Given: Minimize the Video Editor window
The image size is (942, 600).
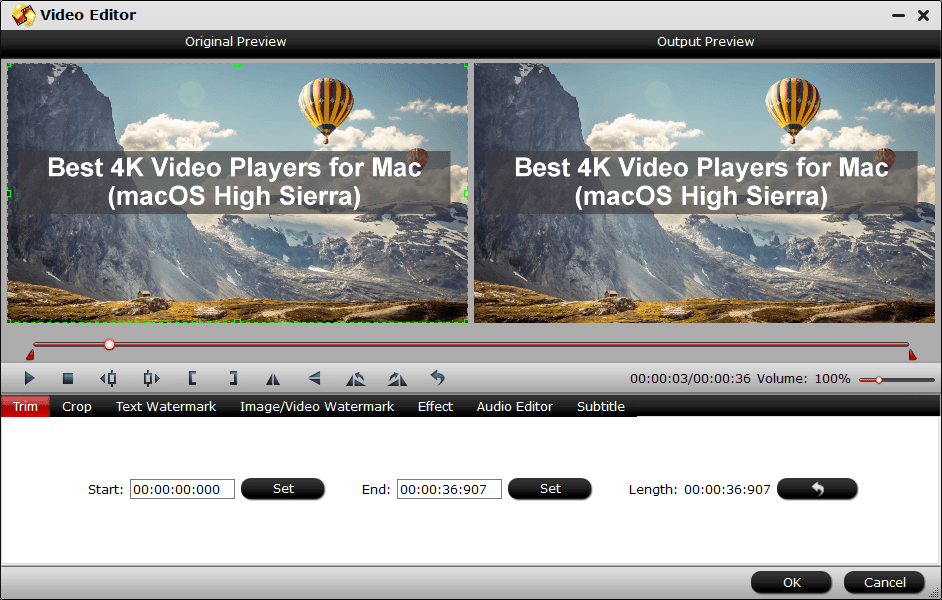Looking at the screenshot, I should pyautogui.click(x=898, y=16).
